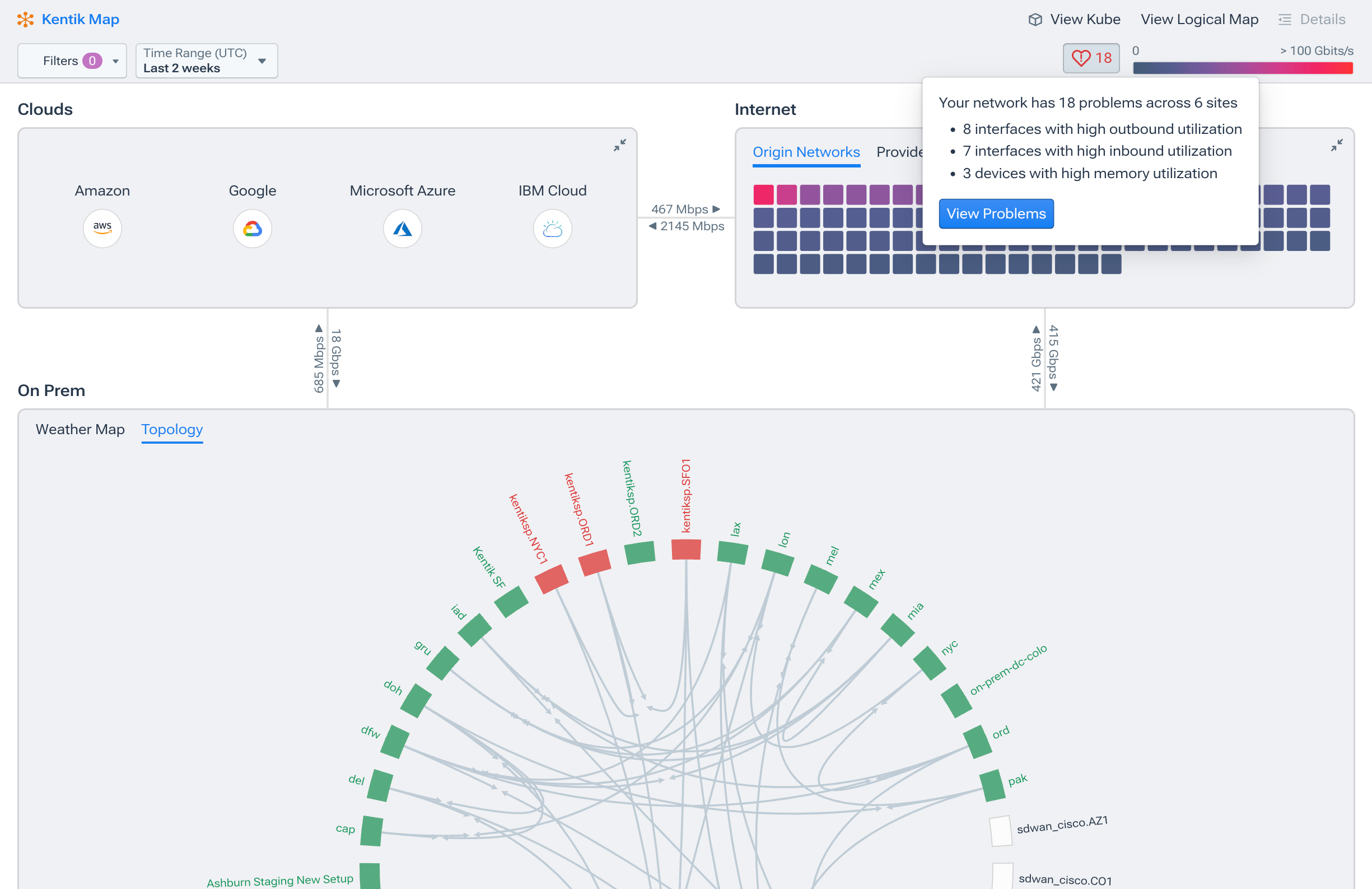Switch to the Weather Map tab
Viewport: 1372px width, 889px height.
point(80,430)
